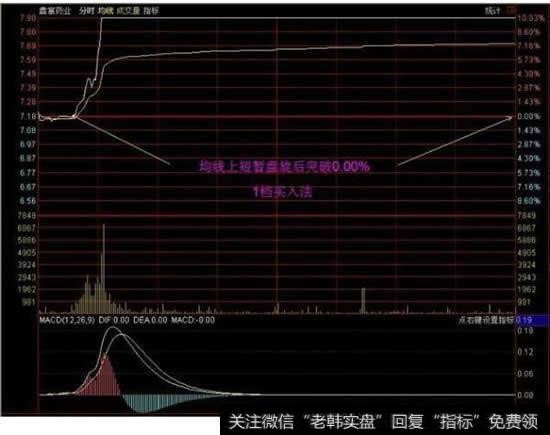550x435 pixels.
Task: Click the small red box icon beside 统计
Action: [512, 11]
